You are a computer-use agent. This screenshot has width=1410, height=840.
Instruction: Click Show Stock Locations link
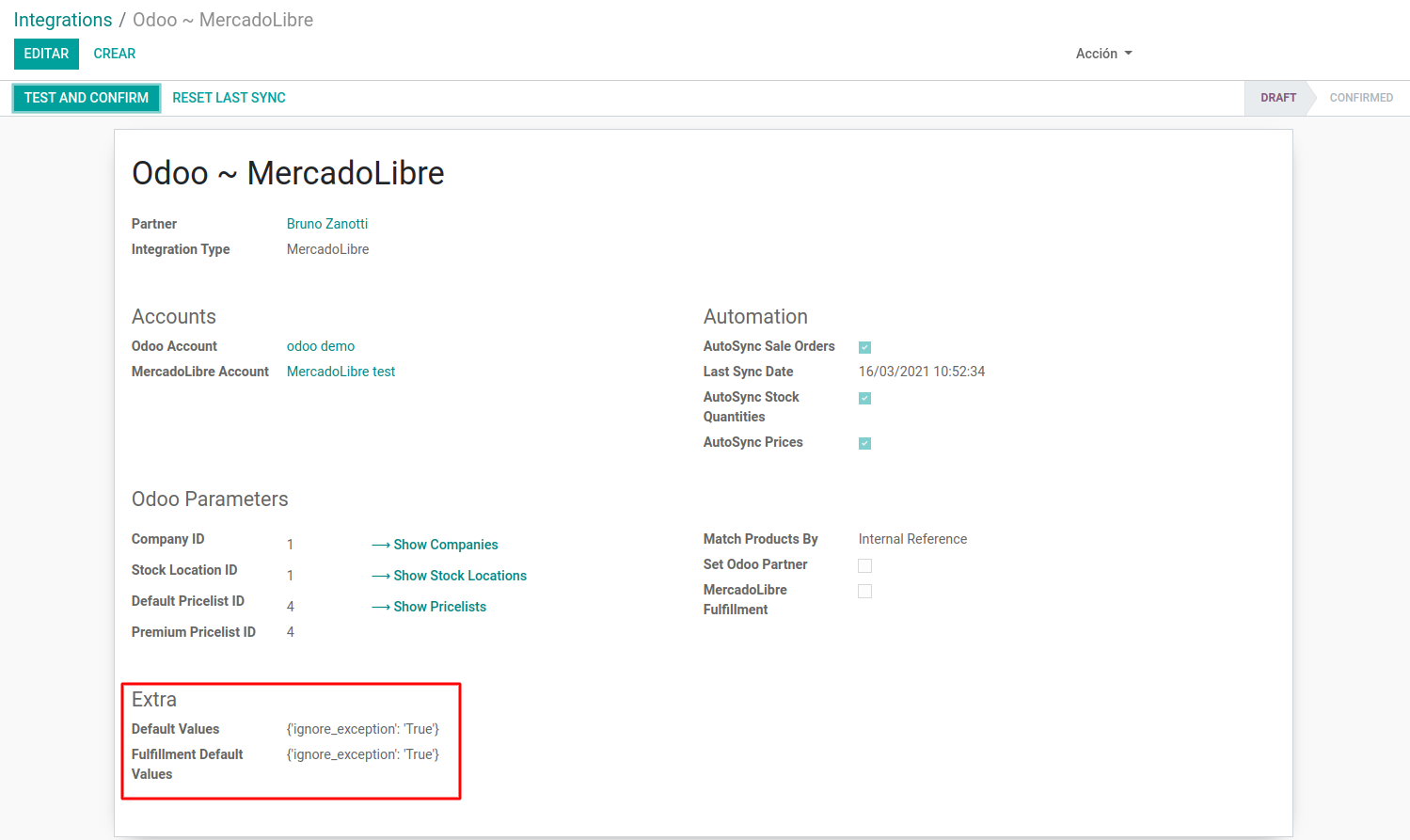click(449, 576)
